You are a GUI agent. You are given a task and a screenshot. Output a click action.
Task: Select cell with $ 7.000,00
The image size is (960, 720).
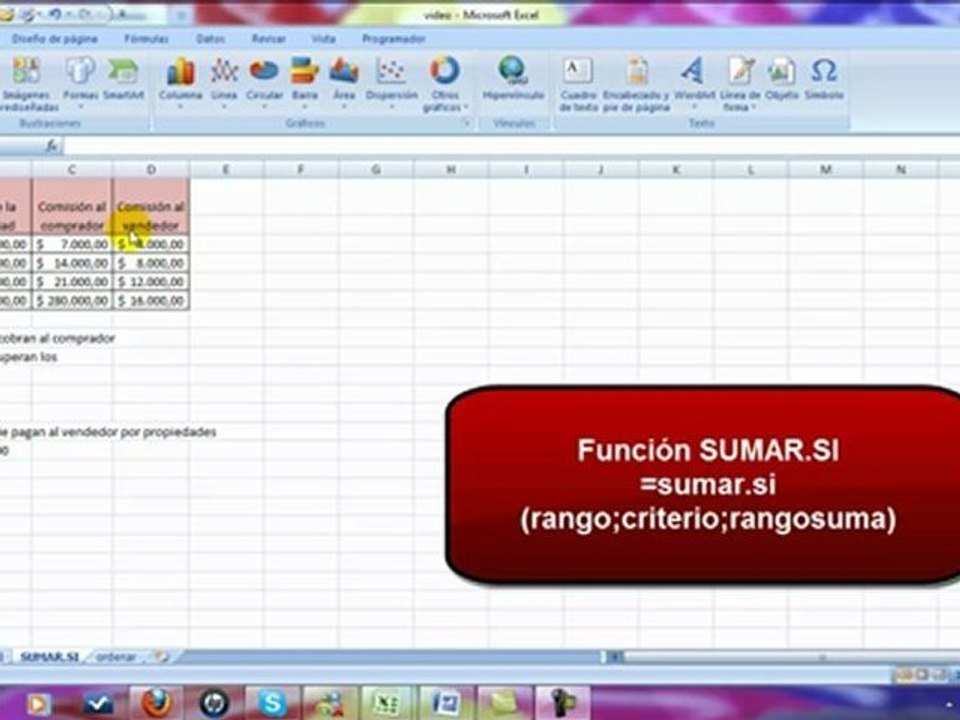coord(72,244)
